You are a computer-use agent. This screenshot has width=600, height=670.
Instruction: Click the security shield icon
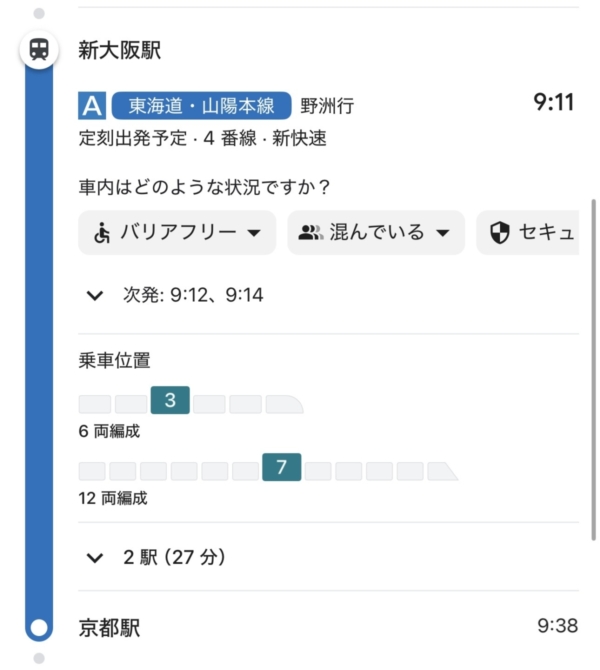point(500,233)
